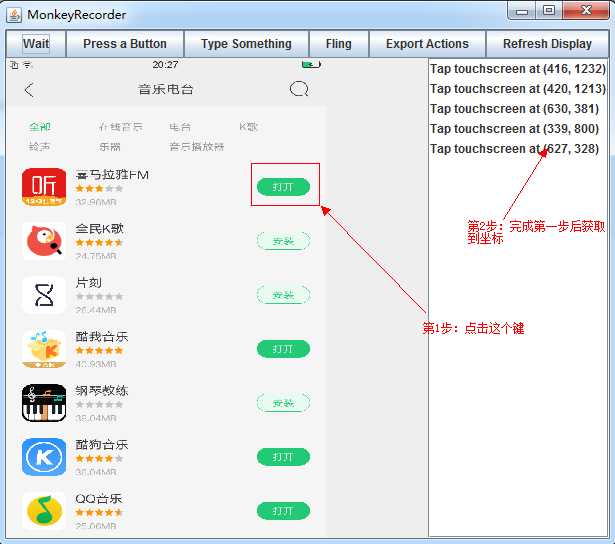This screenshot has width=615, height=544.
Task: Select the 铃声 category tab
Action: click(x=40, y=147)
